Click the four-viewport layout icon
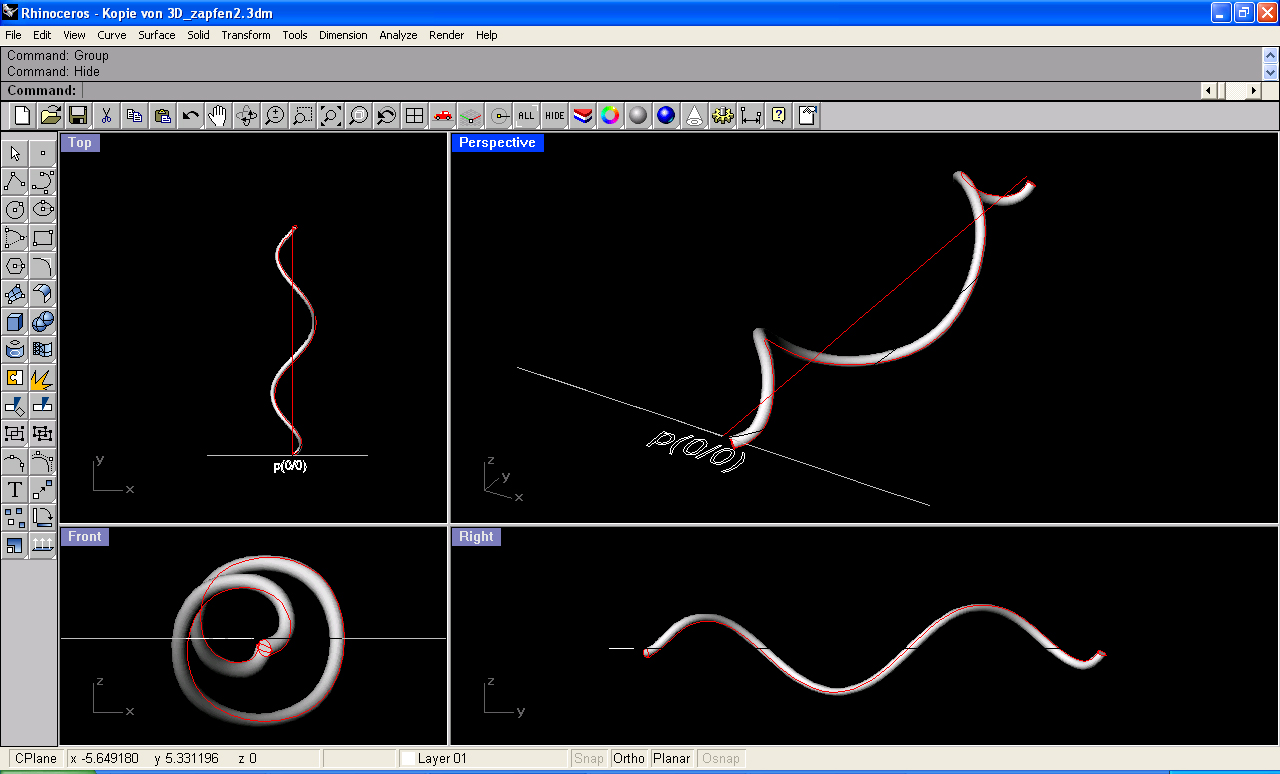Image resolution: width=1280 pixels, height=774 pixels. (x=414, y=116)
